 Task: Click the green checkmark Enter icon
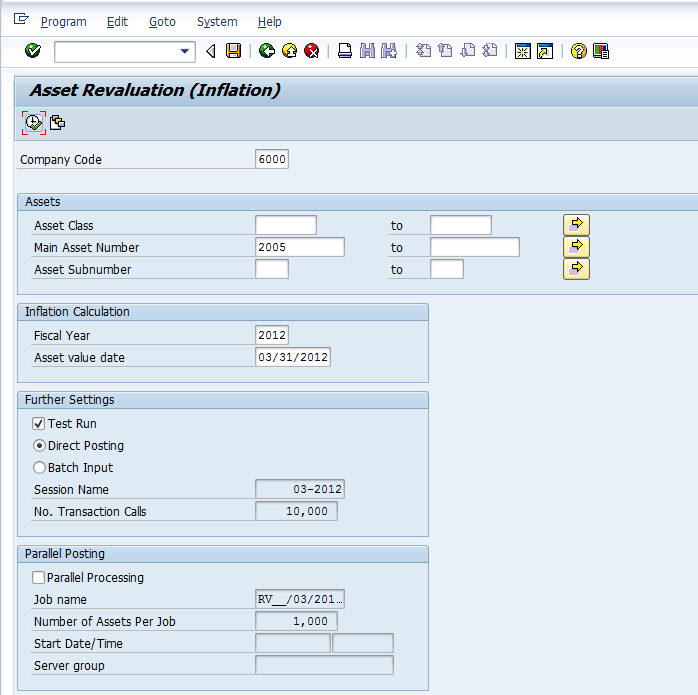33,51
